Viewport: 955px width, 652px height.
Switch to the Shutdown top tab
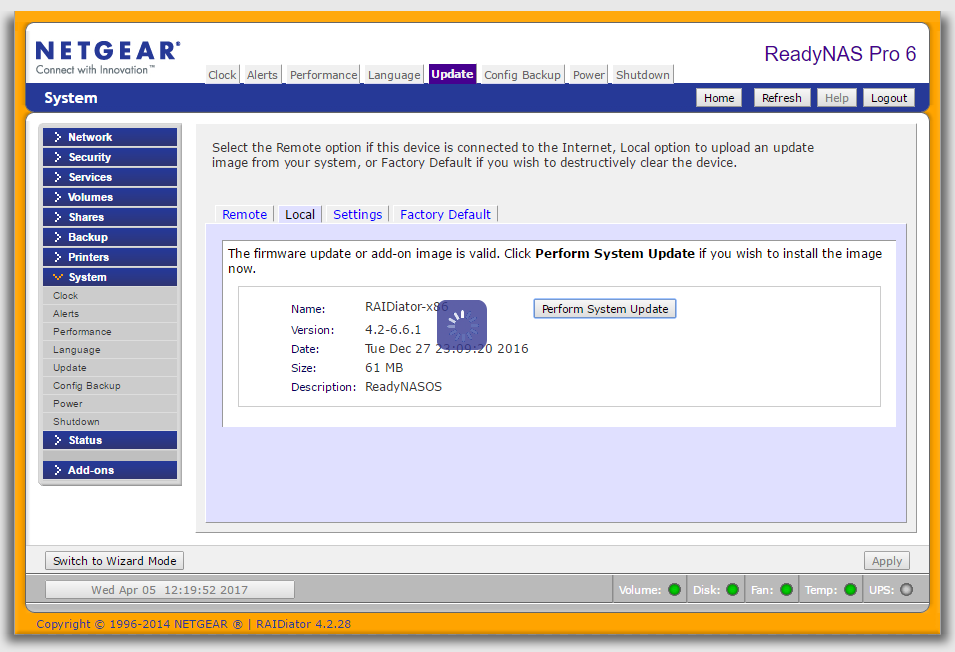click(x=643, y=74)
